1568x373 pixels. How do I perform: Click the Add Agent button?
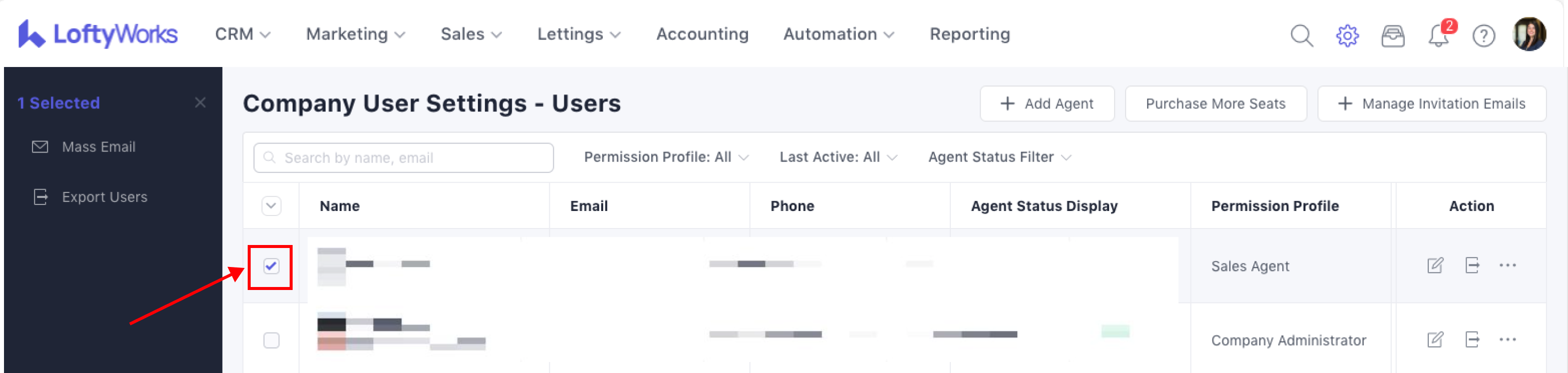1047,103
